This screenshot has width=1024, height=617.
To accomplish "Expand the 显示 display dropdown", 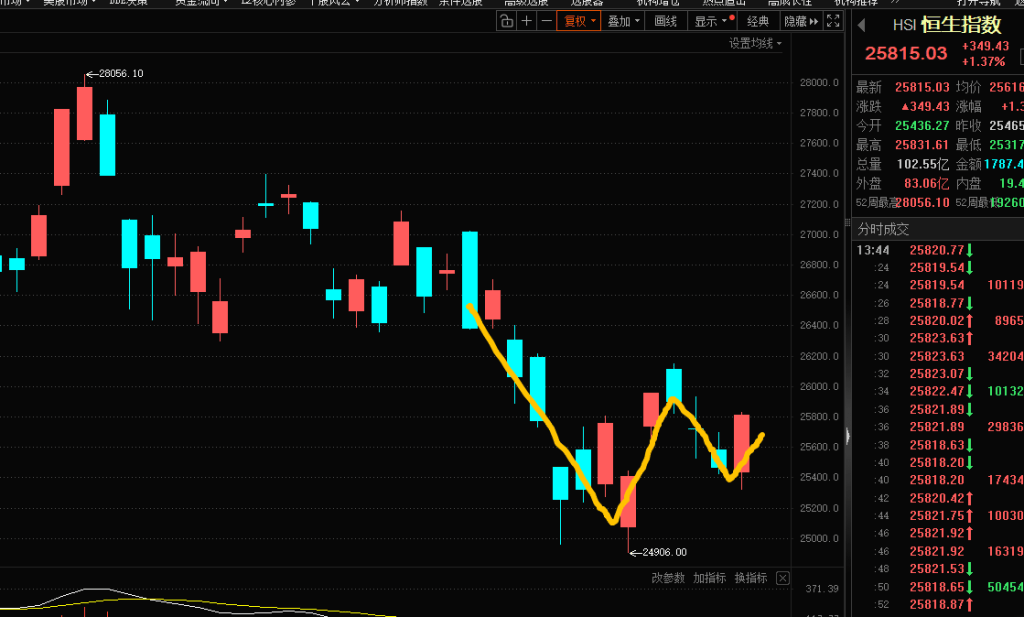I will pos(714,21).
